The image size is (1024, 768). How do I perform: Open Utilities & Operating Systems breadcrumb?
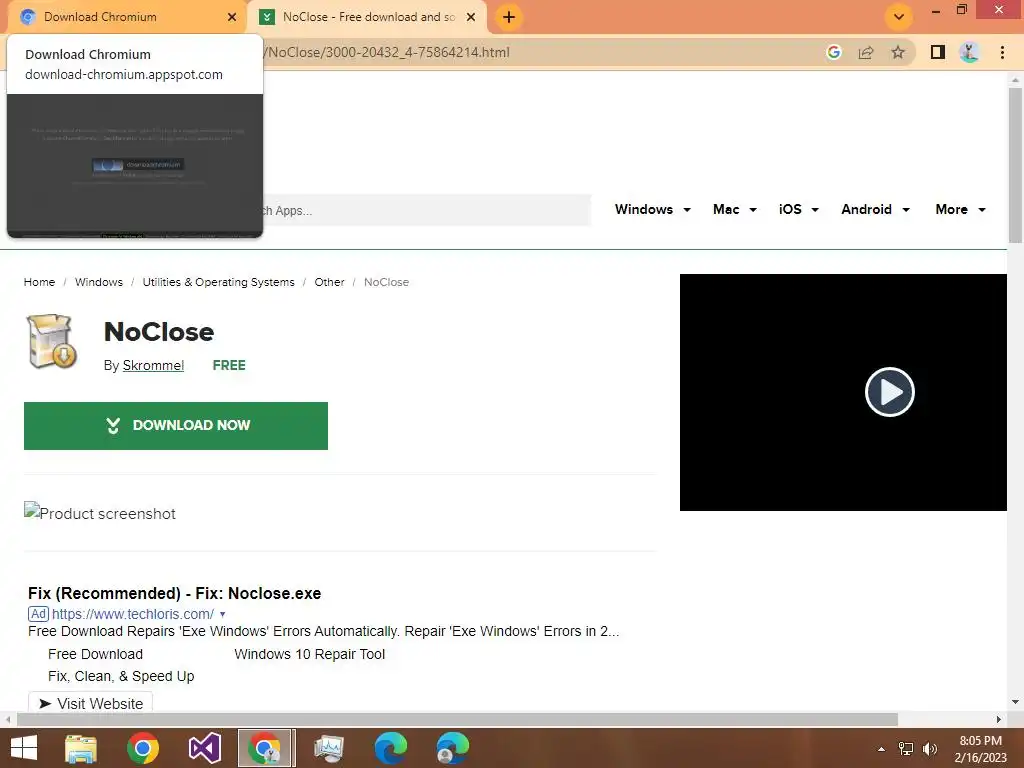point(218,282)
